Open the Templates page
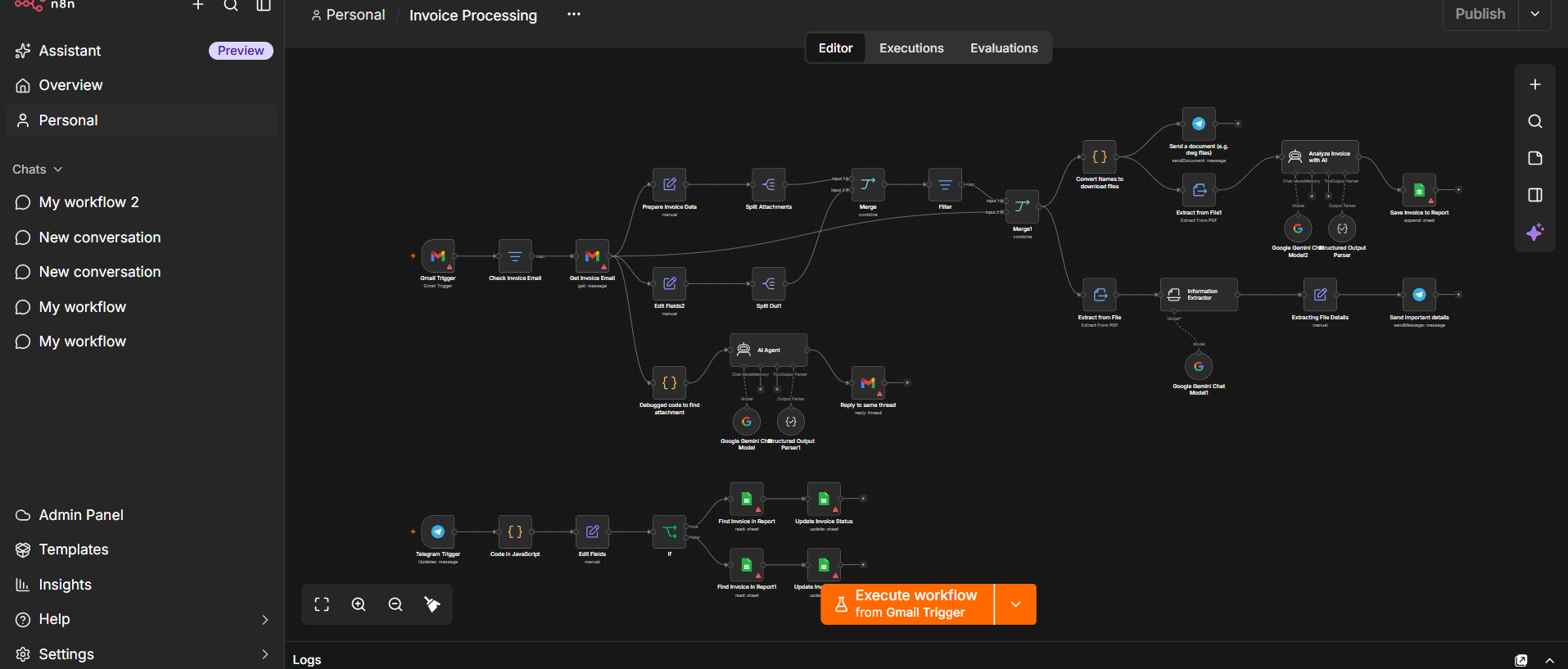This screenshot has height=669, width=1568. point(142,549)
